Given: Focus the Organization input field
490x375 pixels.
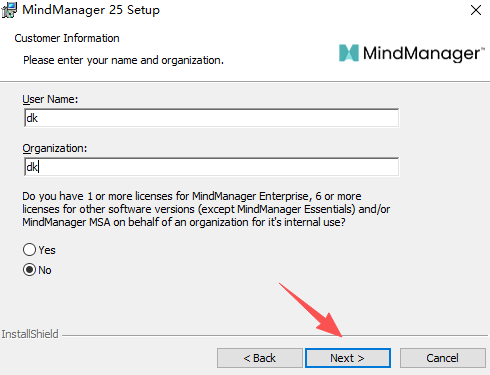Looking at the screenshot, I should tap(211, 167).
